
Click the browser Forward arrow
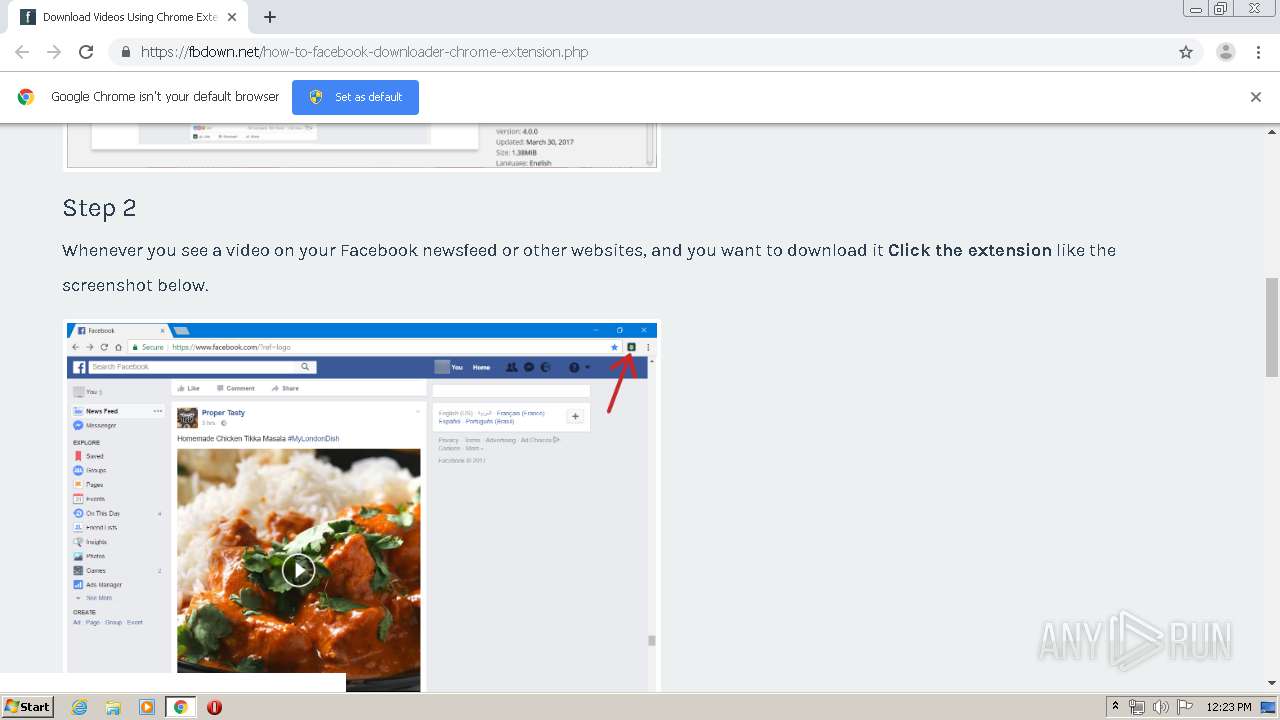(54, 52)
